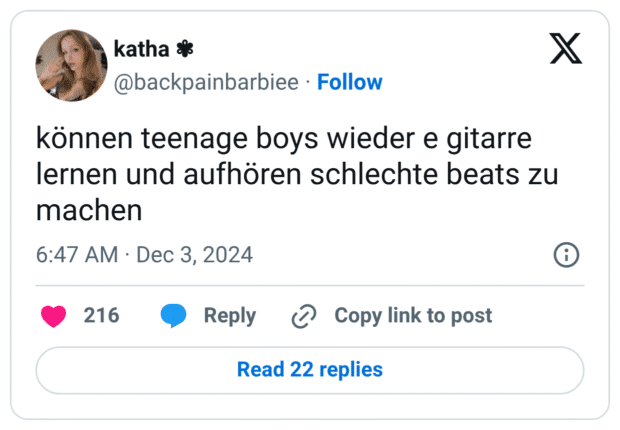
Task: Click the X logo
Action: pyautogui.click(x=566, y=47)
